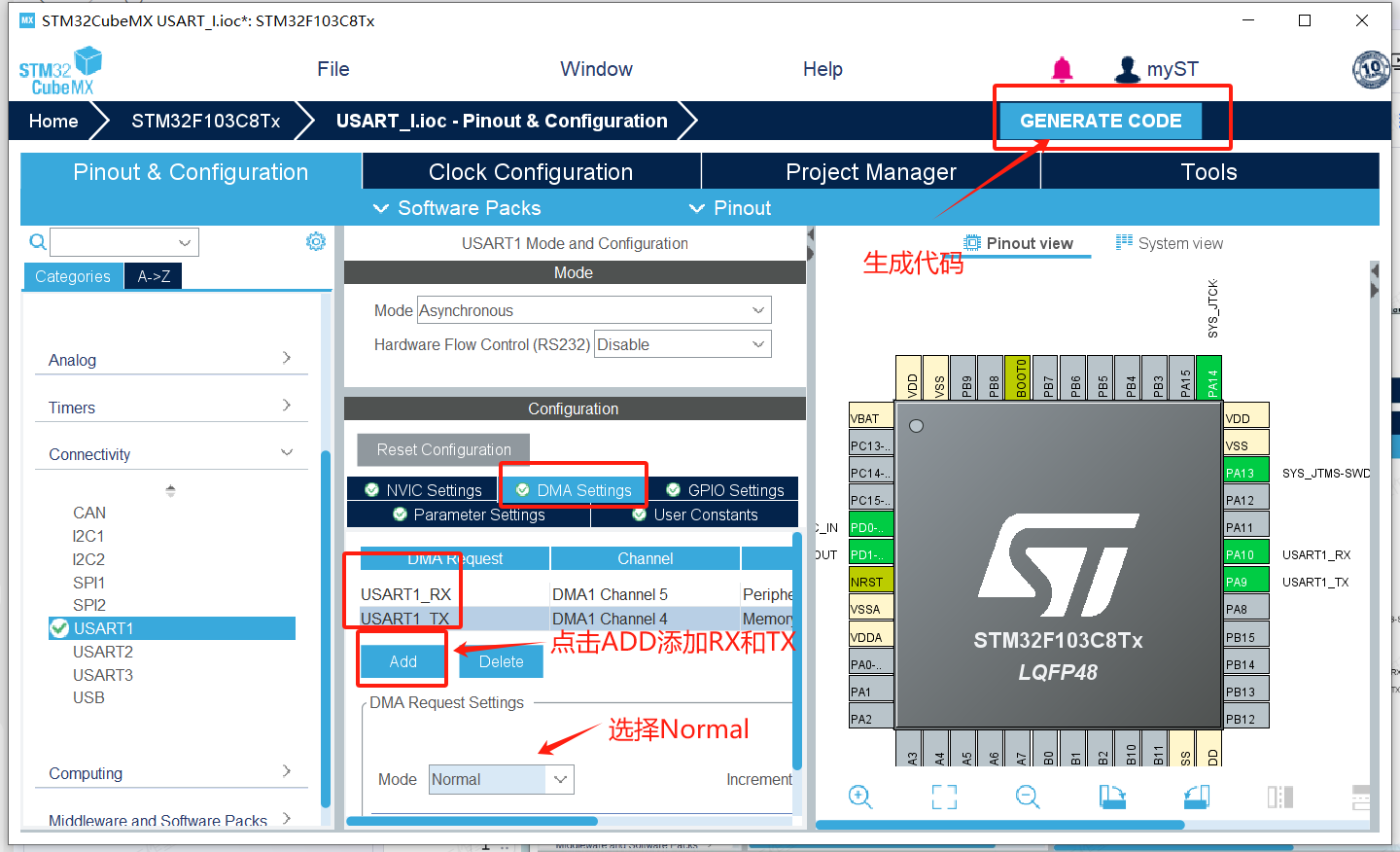
Task: Open the myST account icon
Action: 1127,69
